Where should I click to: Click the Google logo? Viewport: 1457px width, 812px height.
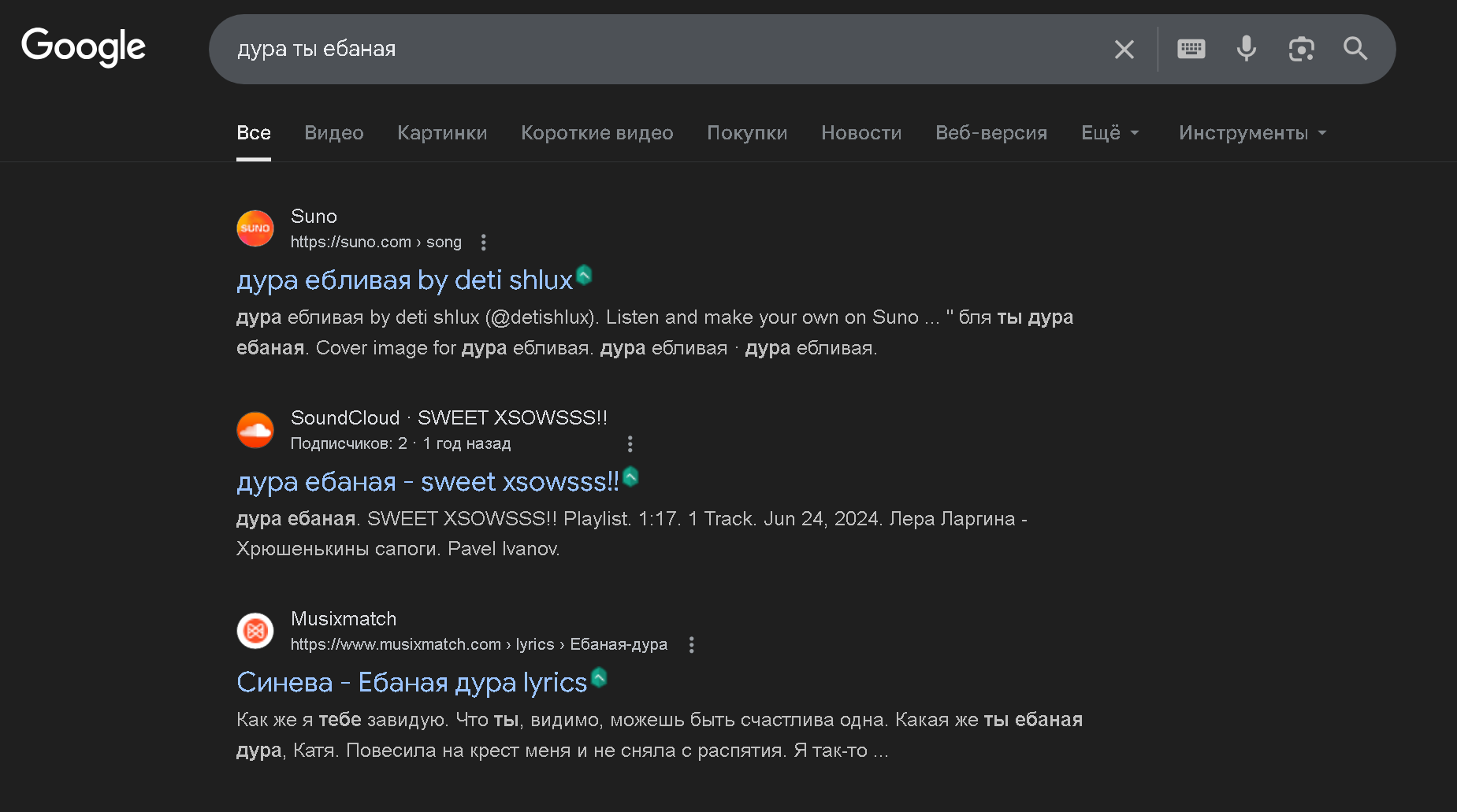[84, 46]
